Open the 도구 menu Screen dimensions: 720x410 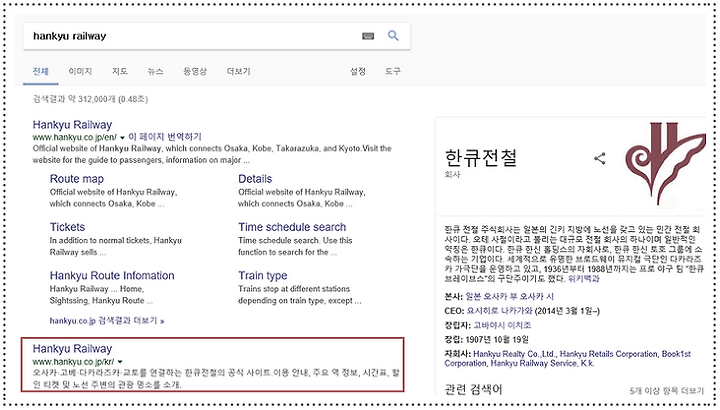tap(393, 71)
